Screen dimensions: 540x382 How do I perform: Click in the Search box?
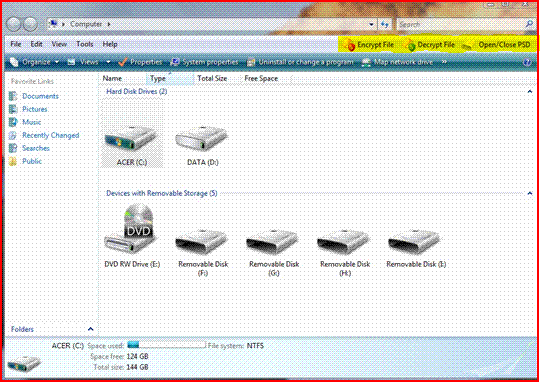(461, 24)
